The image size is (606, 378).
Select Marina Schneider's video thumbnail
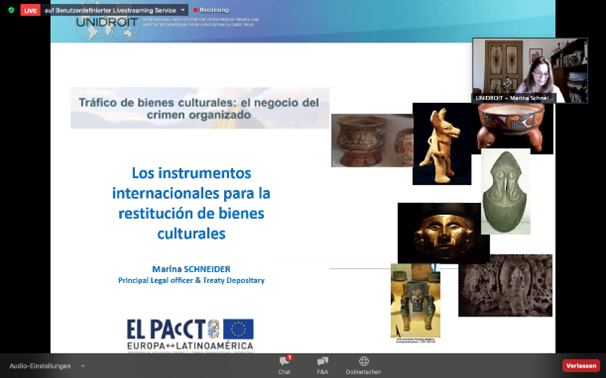point(530,71)
